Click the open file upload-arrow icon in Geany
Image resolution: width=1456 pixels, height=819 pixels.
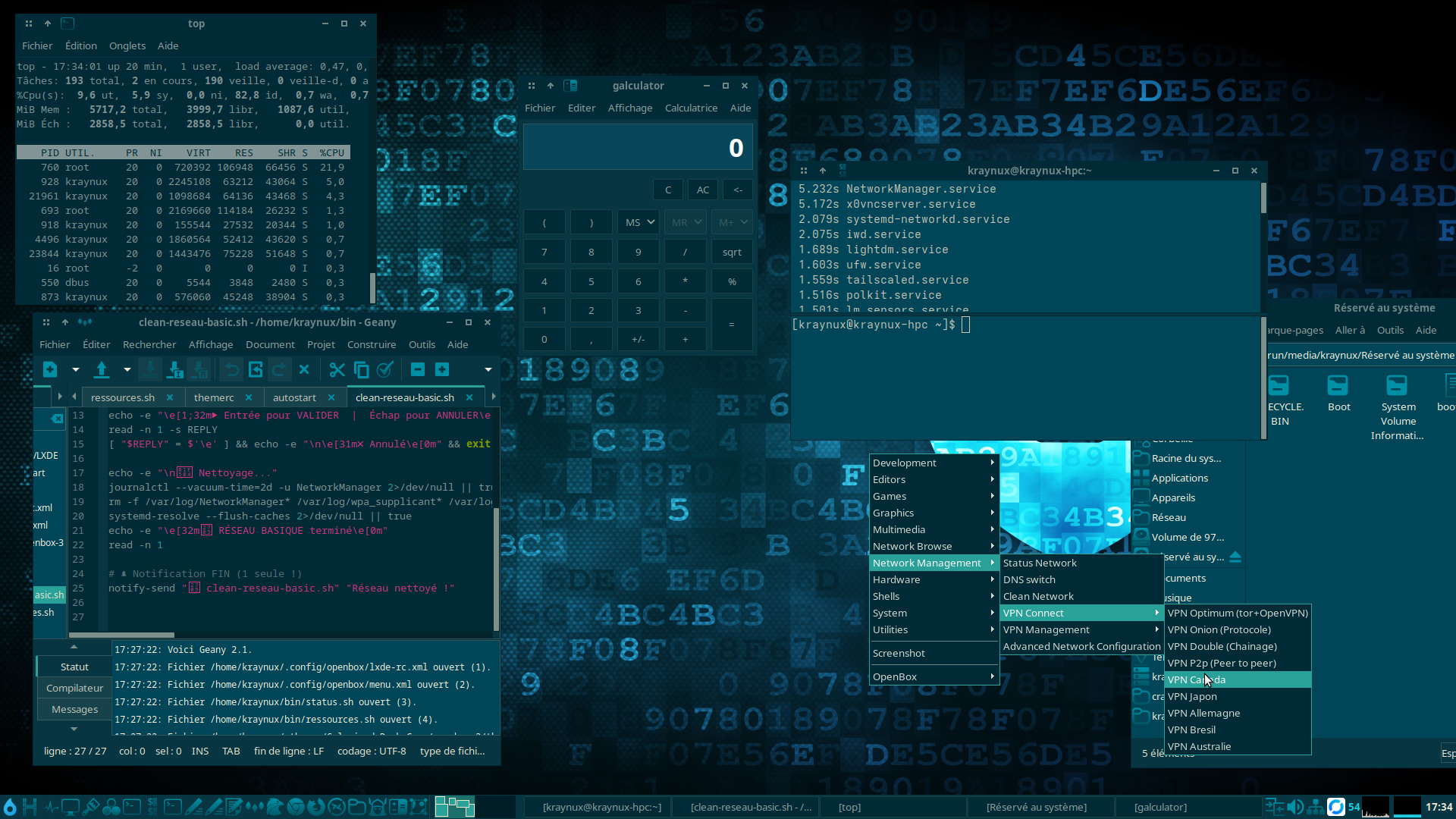tap(102, 369)
